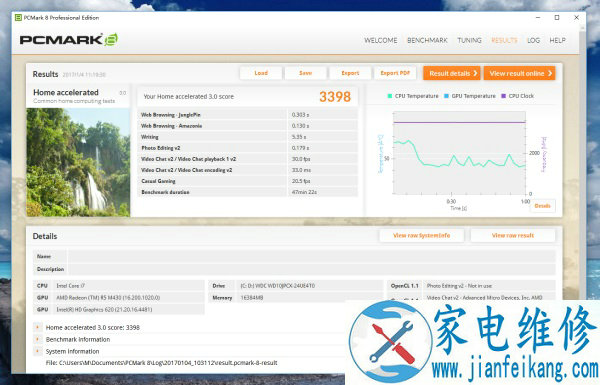Open the Welcome tab
This screenshot has height=385, width=600.
click(380, 40)
